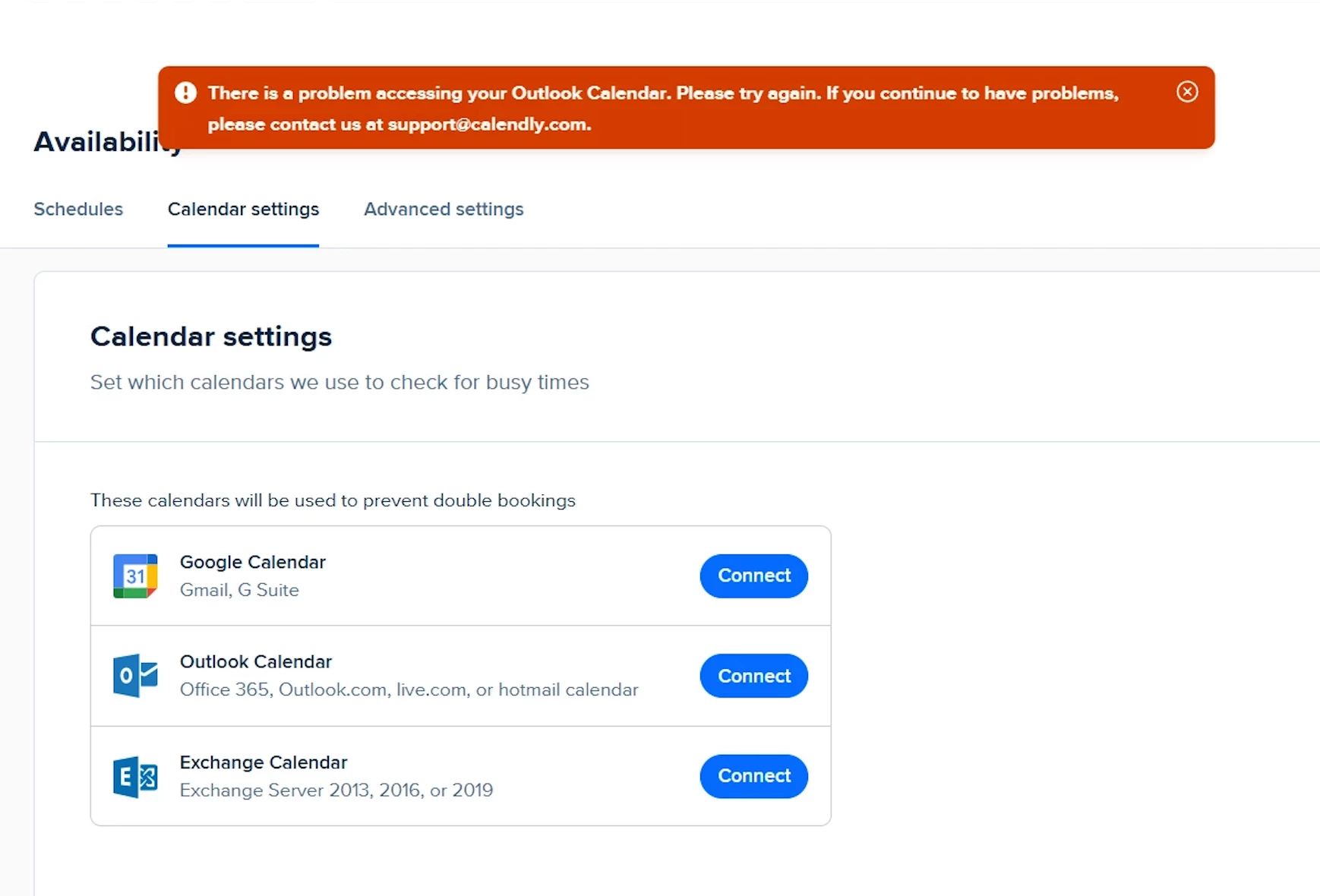Click the Exchange Server versions description text
This screenshot has width=1320, height=896.
[336, 790]
